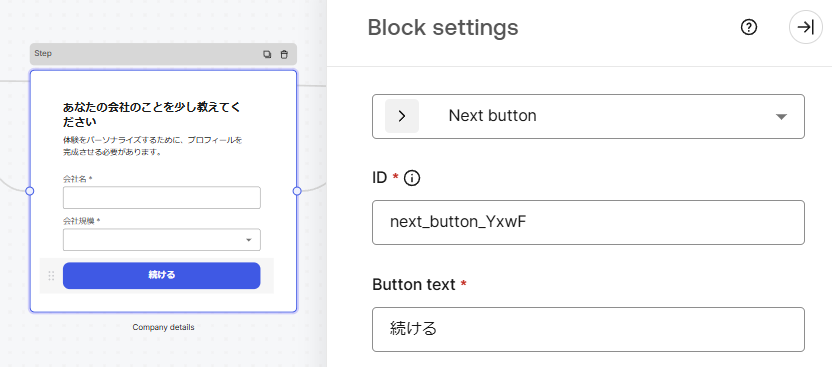Click the Company details step label

pyautogui.click(x=163, y=327)
